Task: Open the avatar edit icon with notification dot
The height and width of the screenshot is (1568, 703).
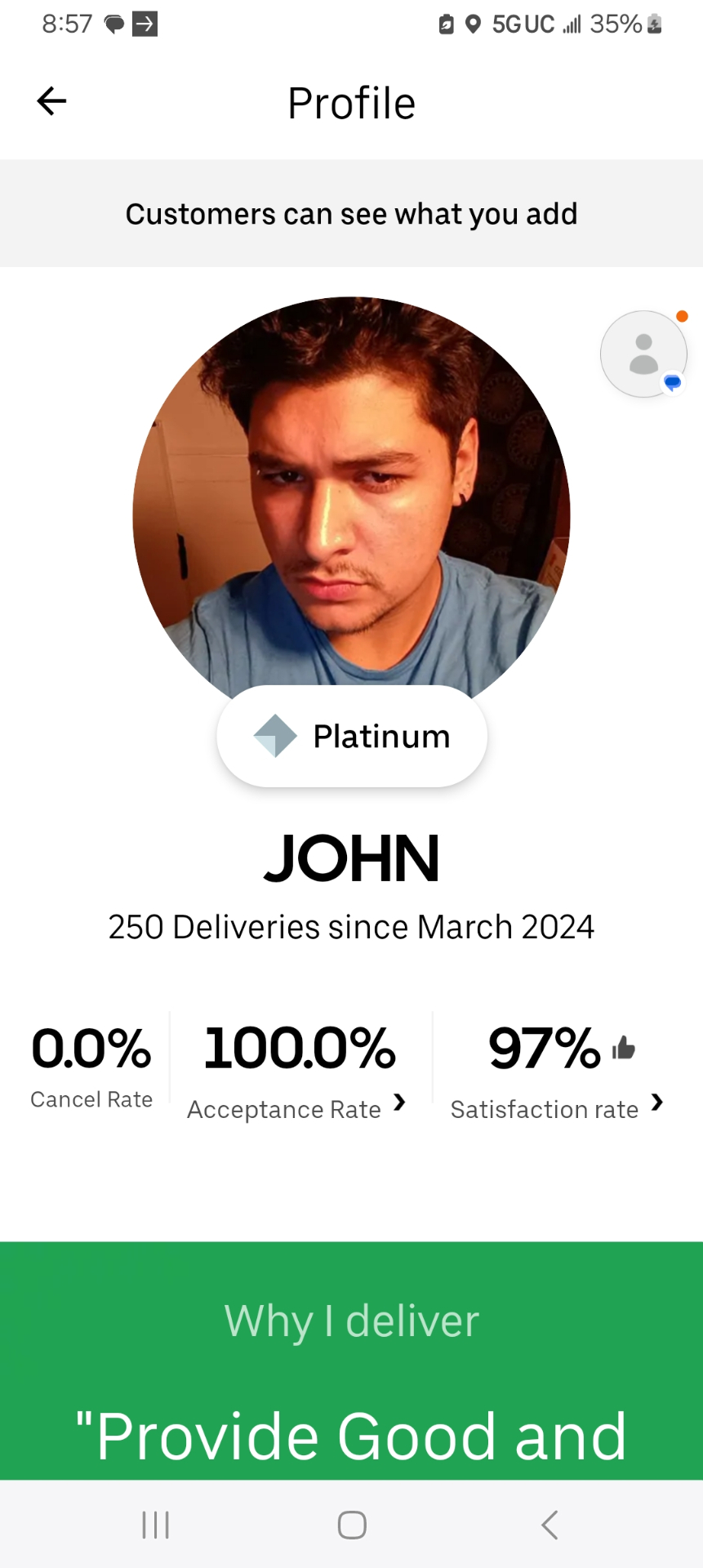Action: tap(643, 354)
